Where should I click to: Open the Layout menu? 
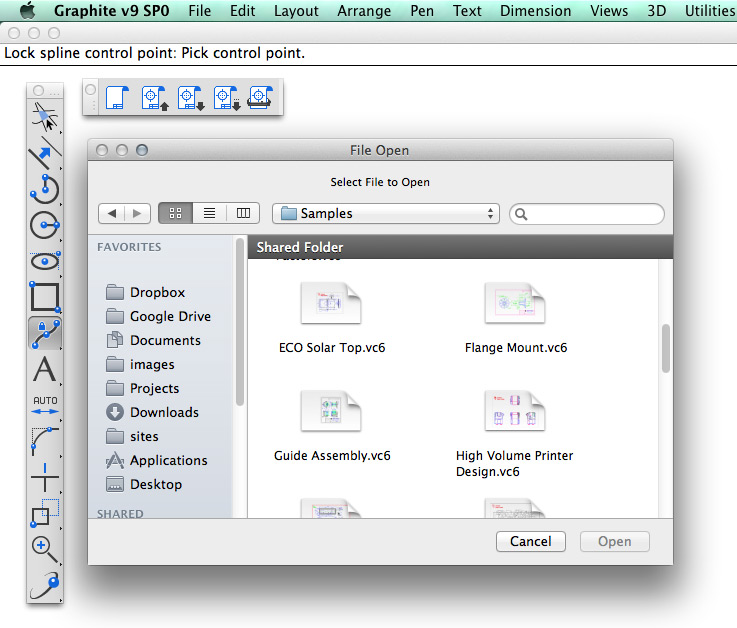click(x=296, y=10)
